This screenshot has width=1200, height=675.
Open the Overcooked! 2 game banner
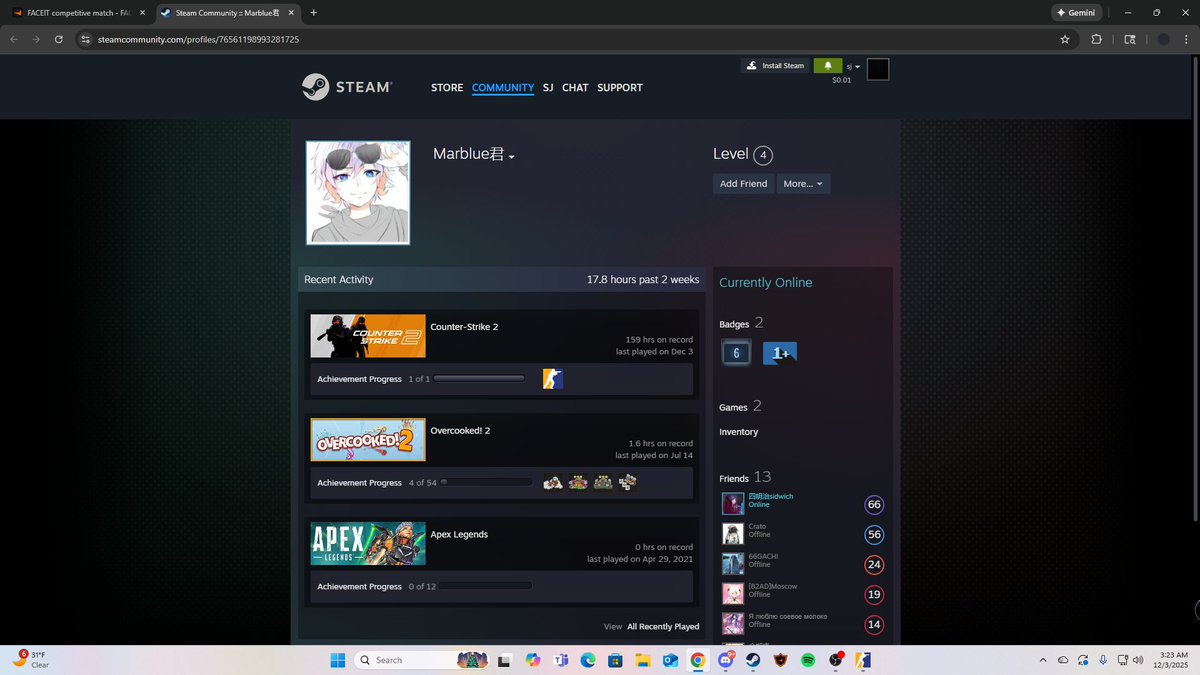[x=368, y=440]
